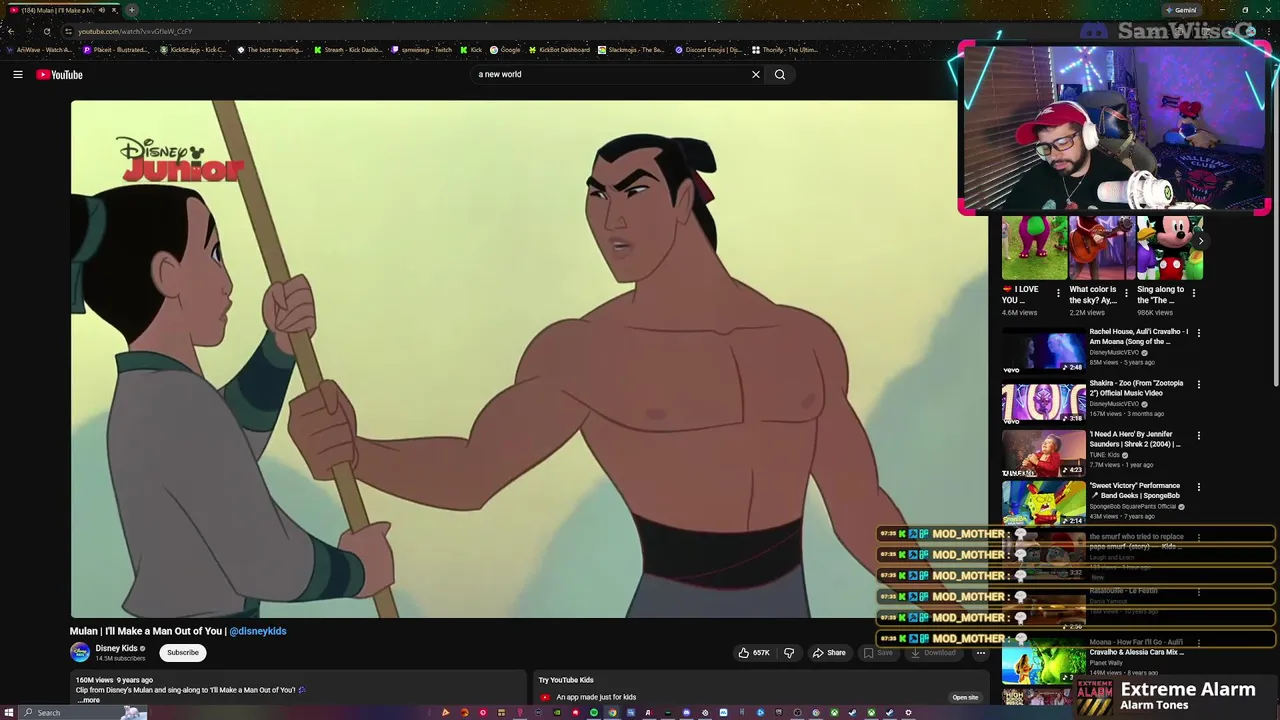
Task: Open the Google bookmark
Action: click(x=505, y=49)
